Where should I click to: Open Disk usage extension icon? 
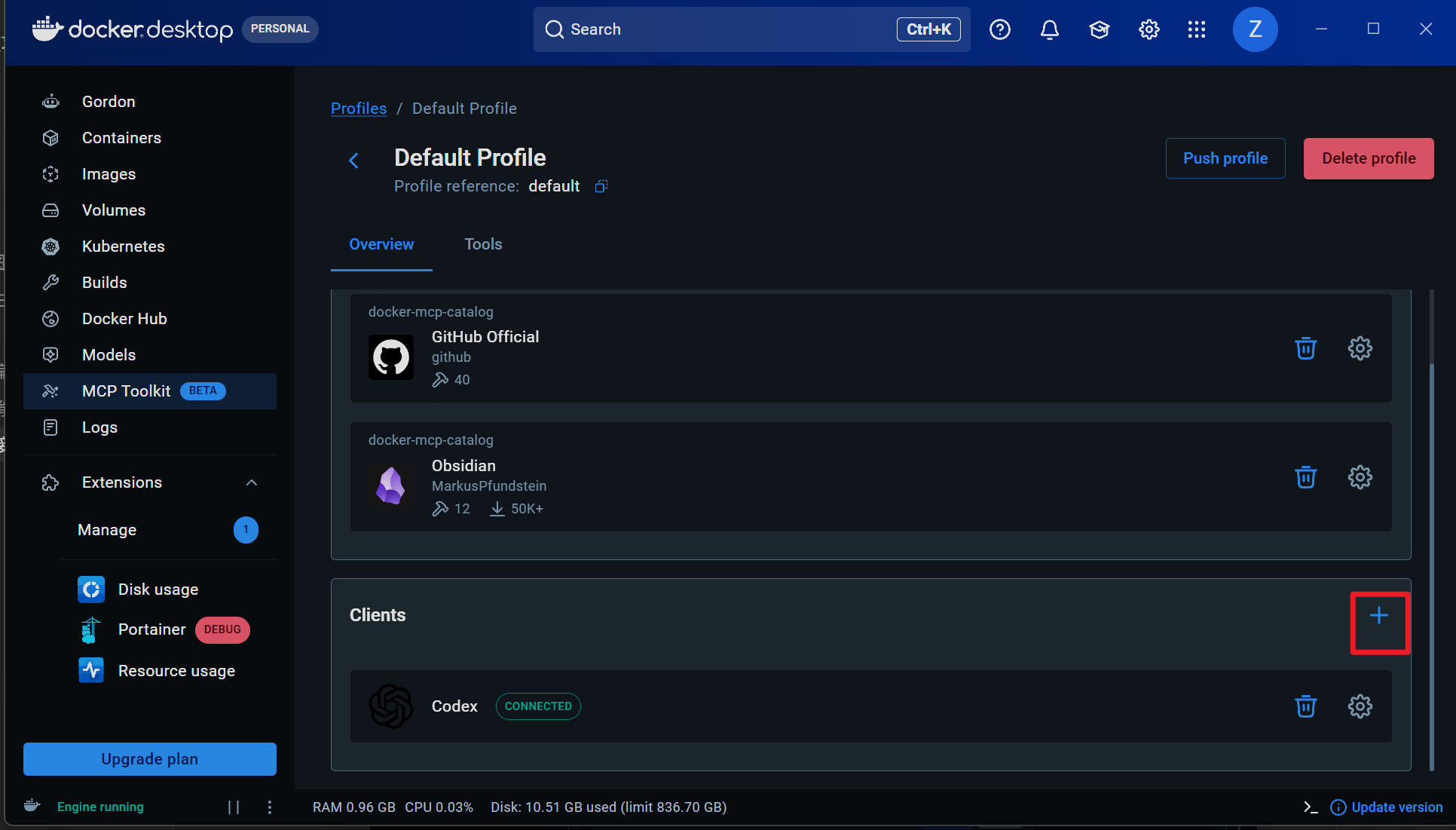[91, 590]
